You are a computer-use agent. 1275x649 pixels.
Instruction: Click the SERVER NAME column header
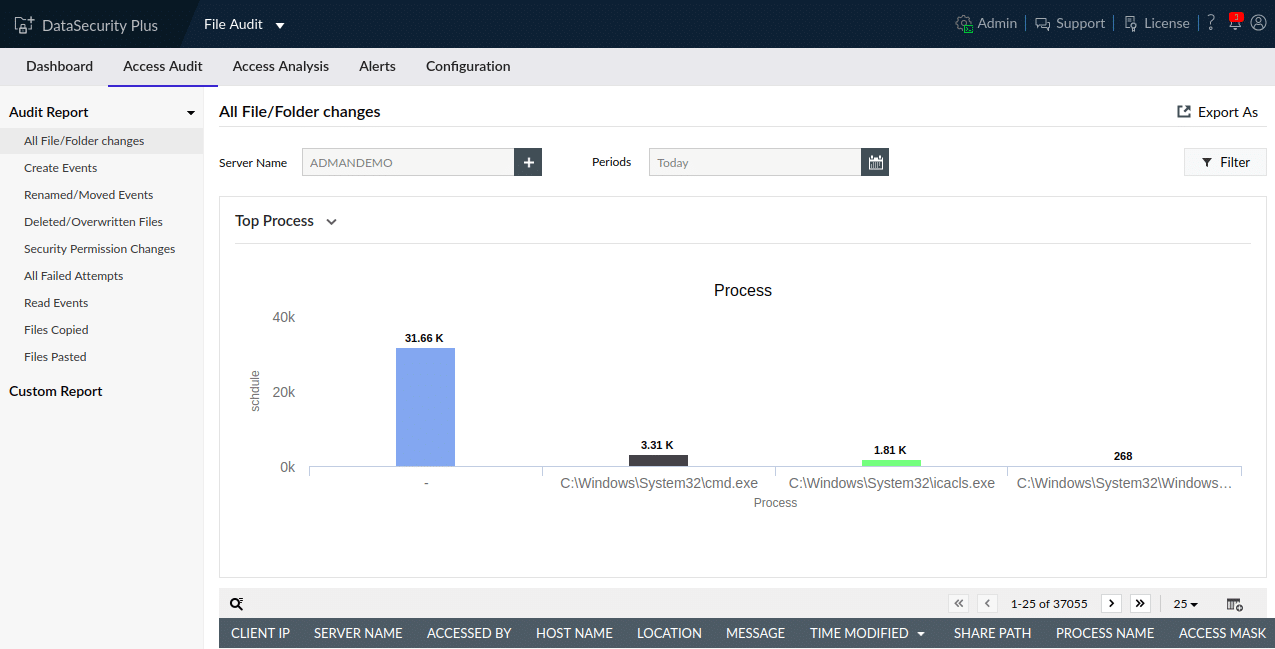358,633
